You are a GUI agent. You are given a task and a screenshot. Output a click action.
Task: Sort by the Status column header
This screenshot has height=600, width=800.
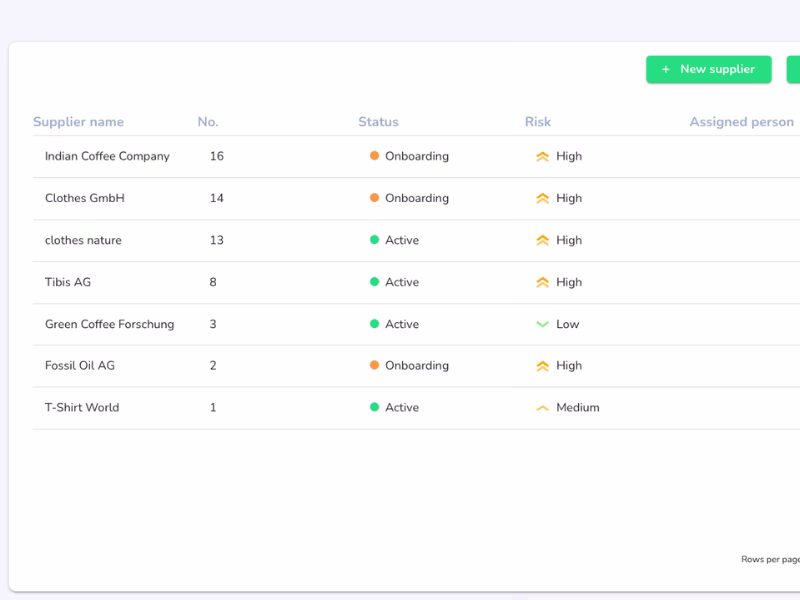point(378,122)
